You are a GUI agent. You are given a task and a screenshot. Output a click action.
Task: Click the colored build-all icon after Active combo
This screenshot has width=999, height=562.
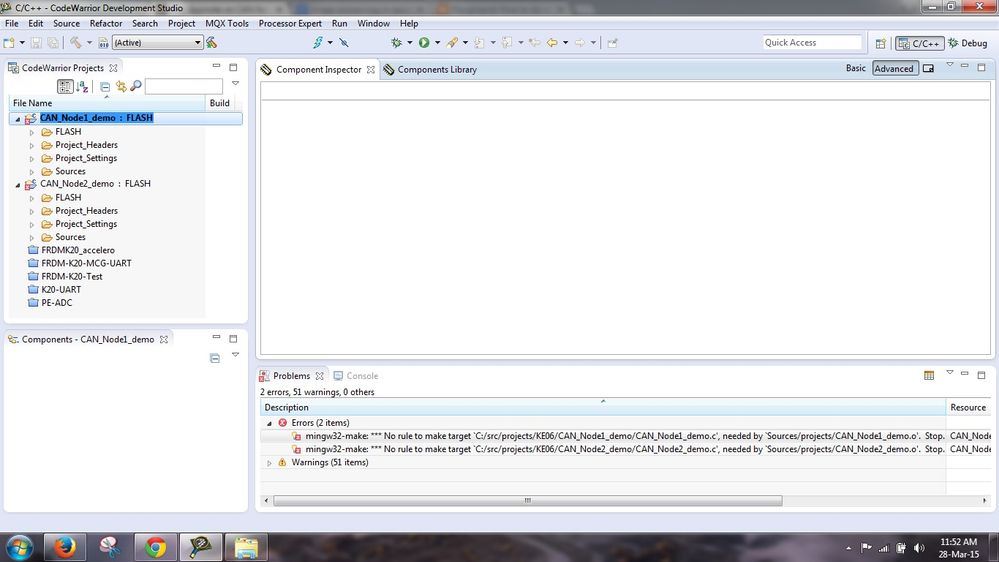pyautogui.click(x=212, y=43)
